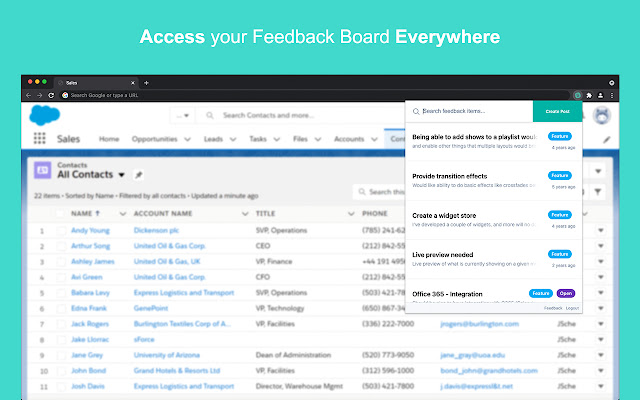Click the feedback extension icon in toolbar
Image resolution: width=640 pixels, height=400 pixels.
coord(578,95)
